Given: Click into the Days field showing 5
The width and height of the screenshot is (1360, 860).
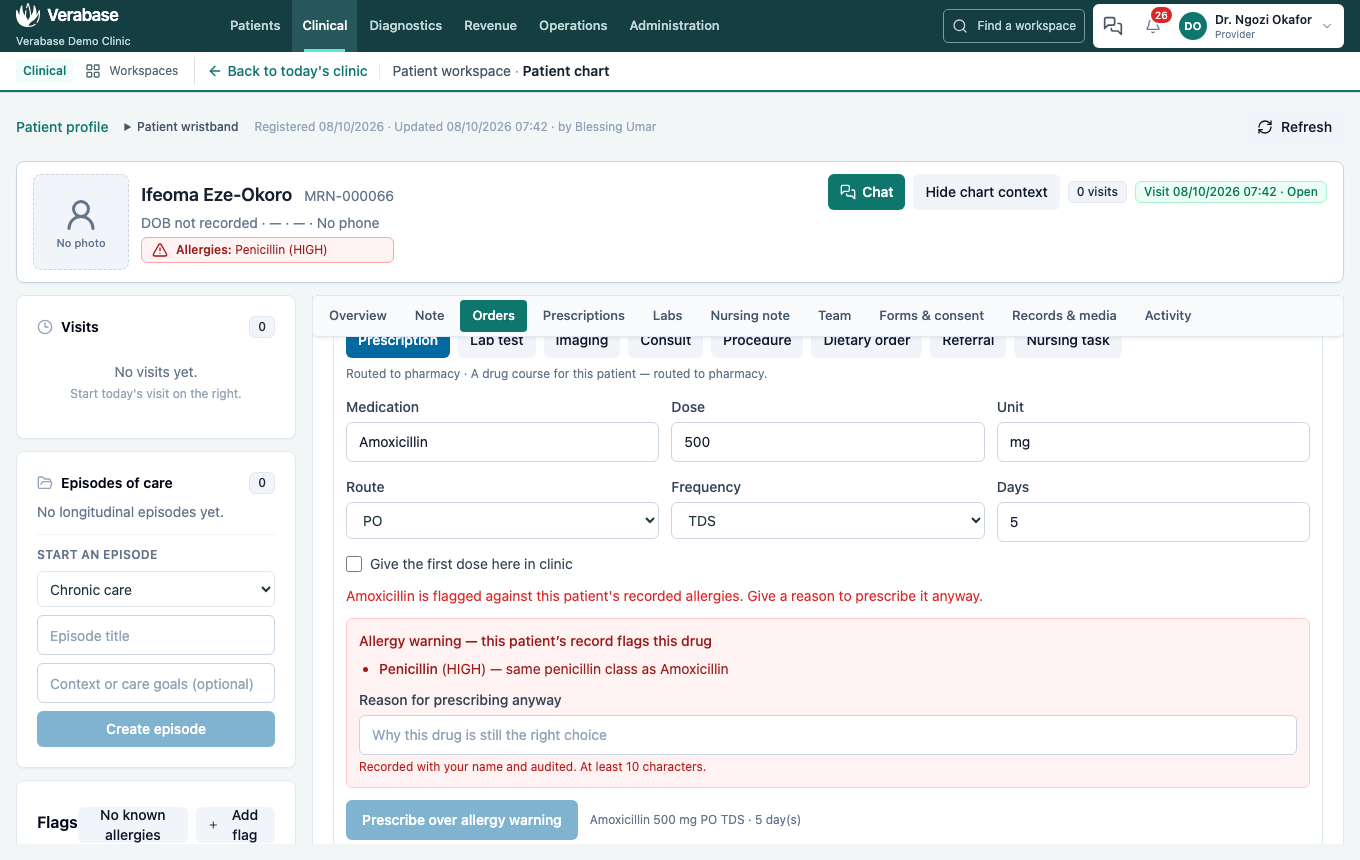Looking at the screenshot, I should [x=1153, y=522].
